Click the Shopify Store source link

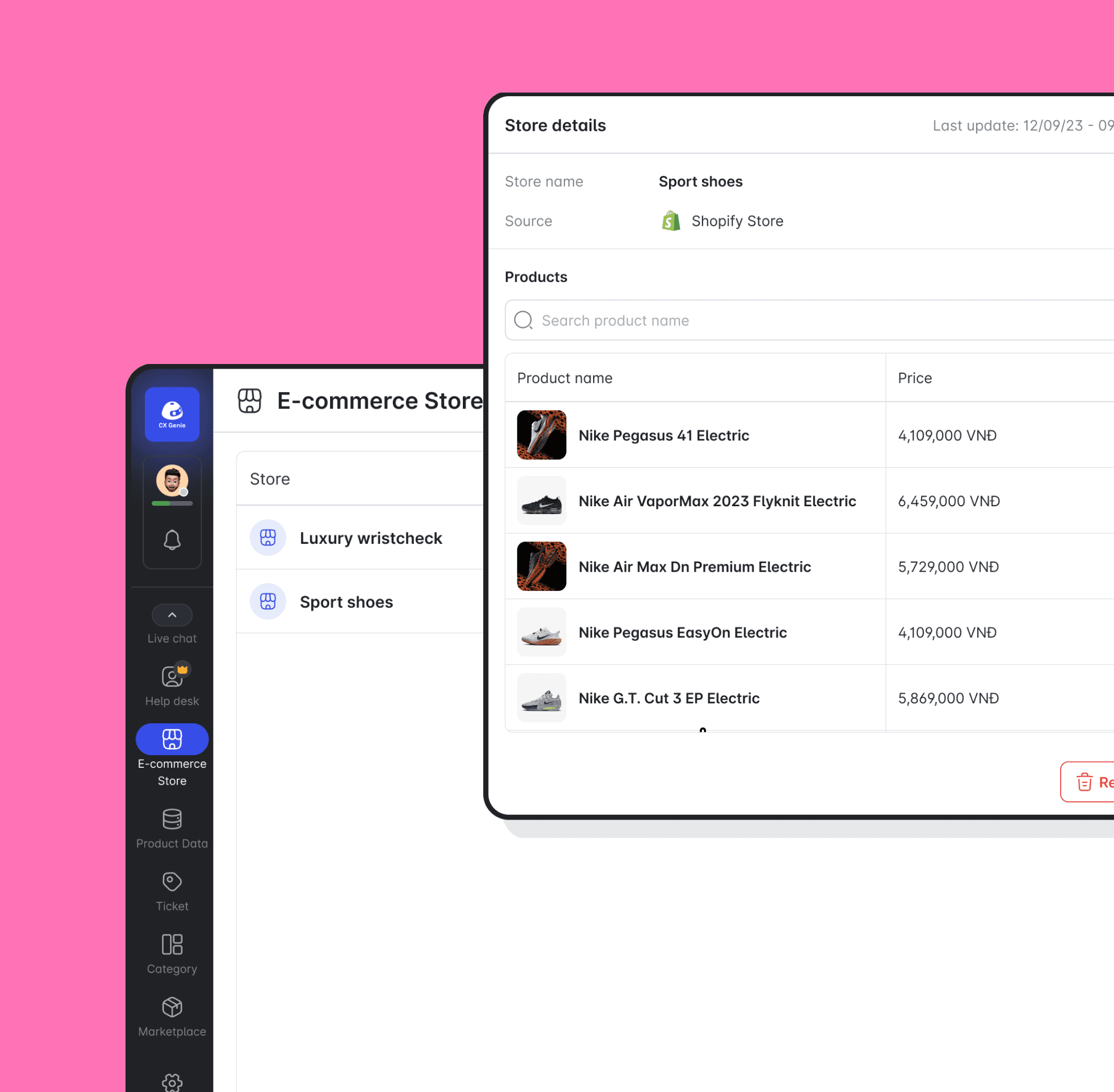[722, 221]
